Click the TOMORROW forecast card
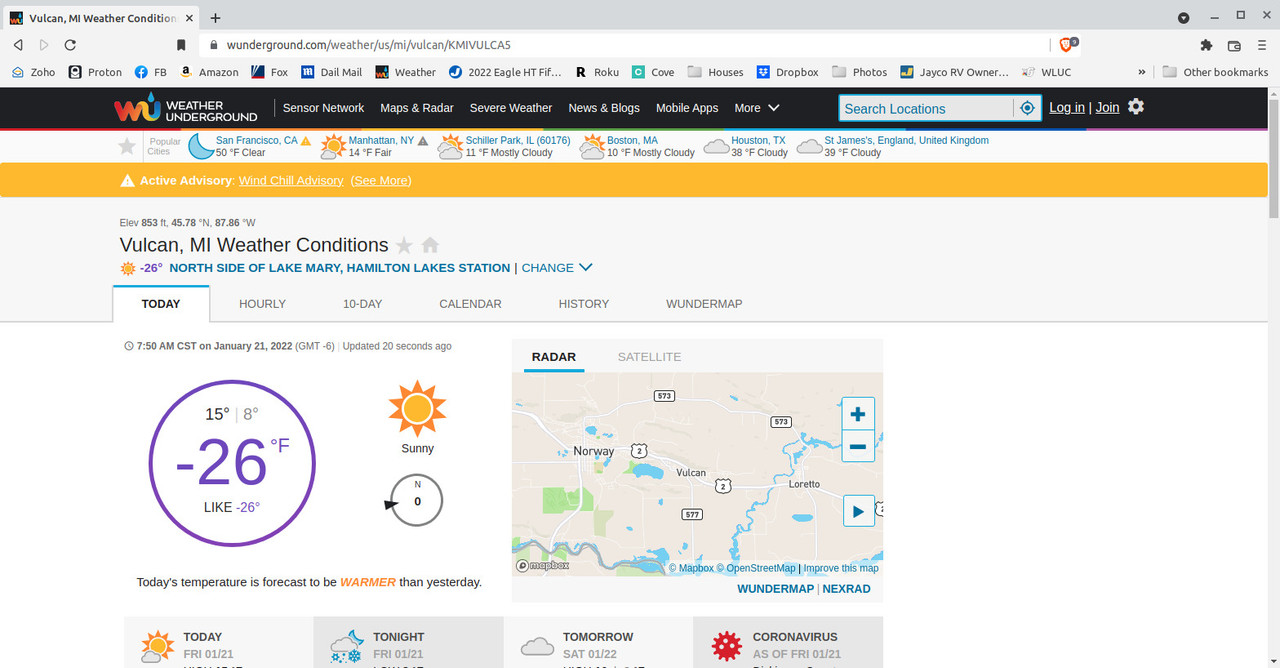1280x668 pixels. [x=598, y=643]
